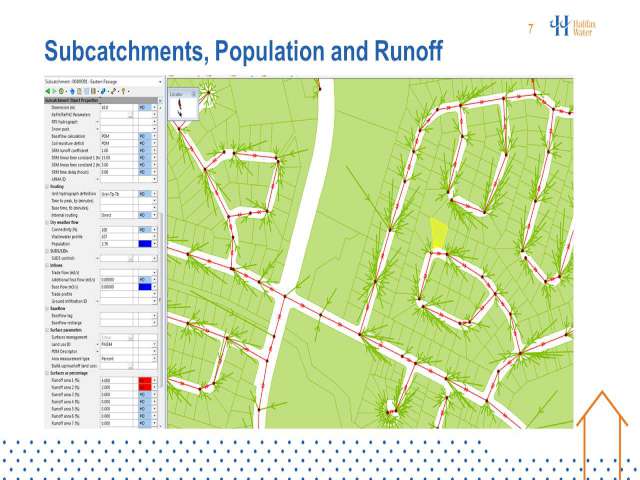This screenshot has width=640, height=480.
Task: Click the ellipsis button in SUDS controls row
Action: 131,258
